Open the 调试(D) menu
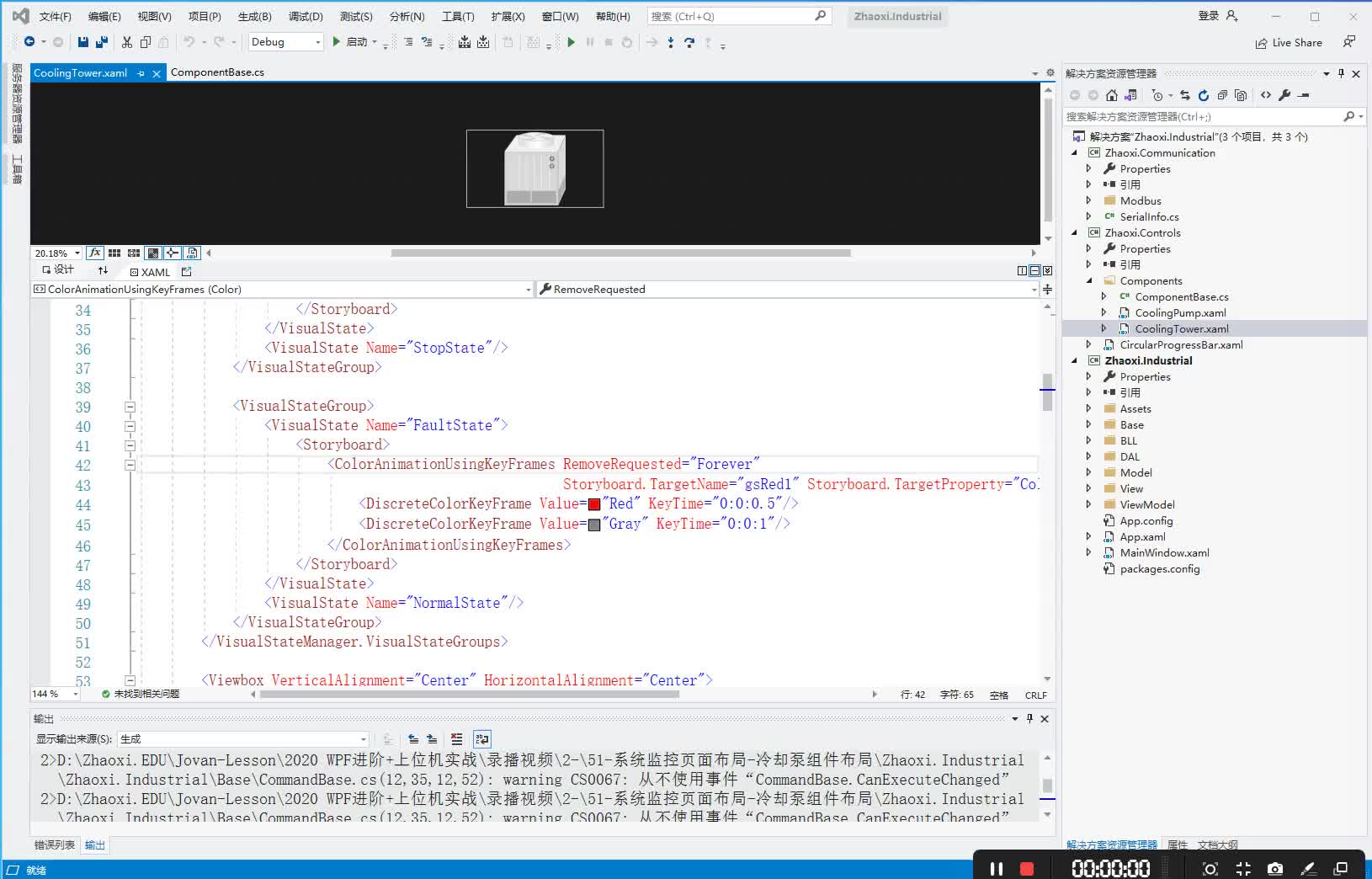The width and height of the screenshot is (1372, 879). [x=306, y=16]
